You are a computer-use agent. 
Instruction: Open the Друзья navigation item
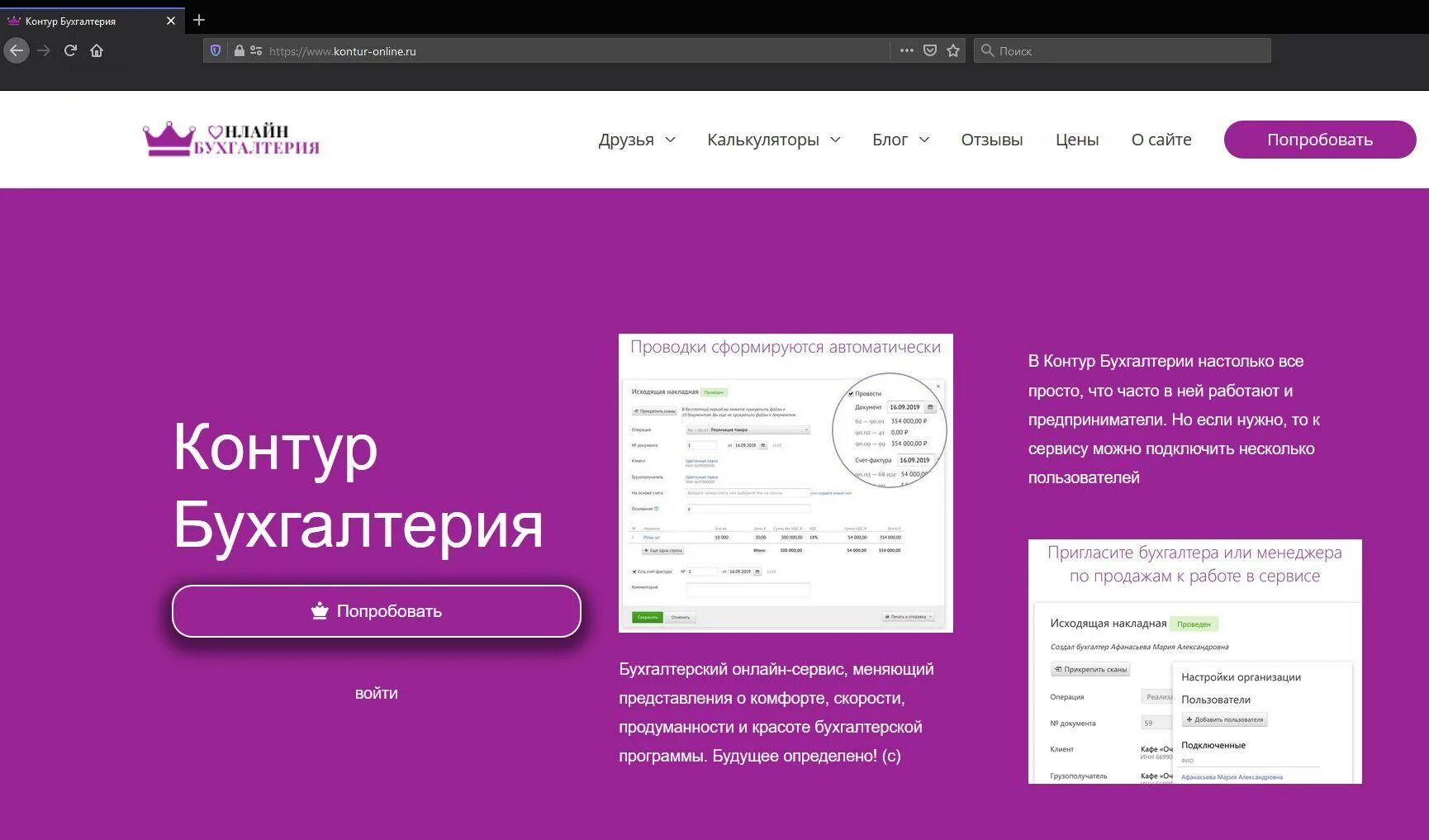(x=626, y=140)
